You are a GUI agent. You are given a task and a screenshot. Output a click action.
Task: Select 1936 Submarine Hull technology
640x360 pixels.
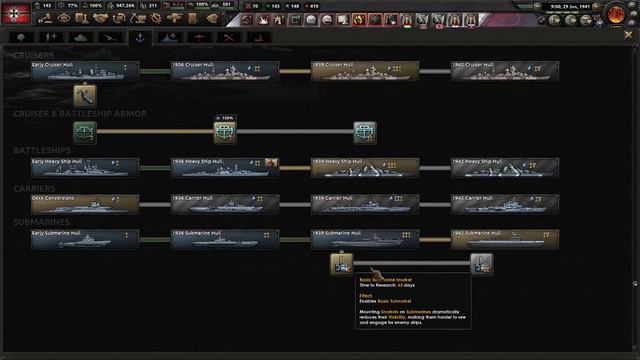(x=225, y=239)
